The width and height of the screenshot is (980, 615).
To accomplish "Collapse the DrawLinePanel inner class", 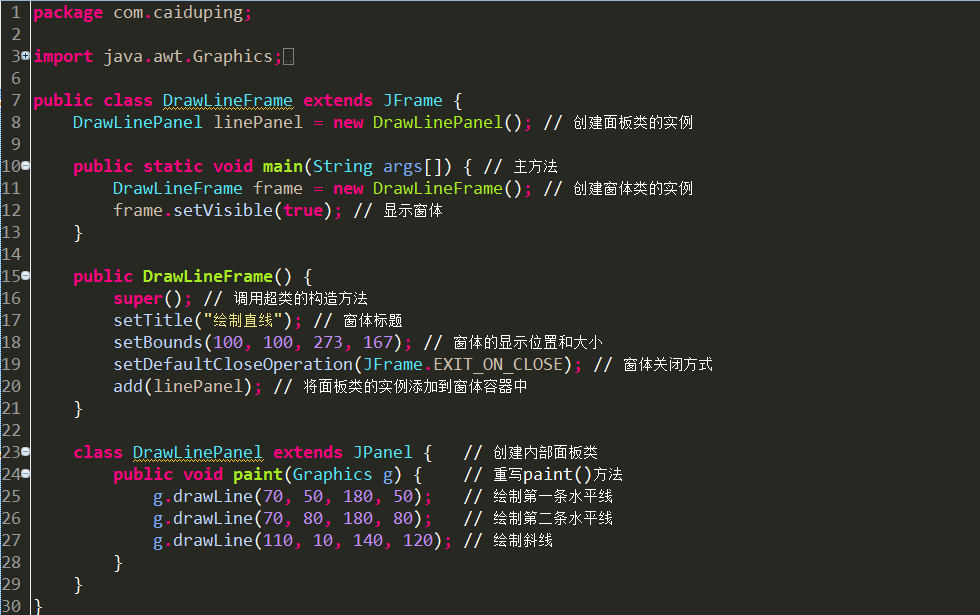I will coord(26,451).
